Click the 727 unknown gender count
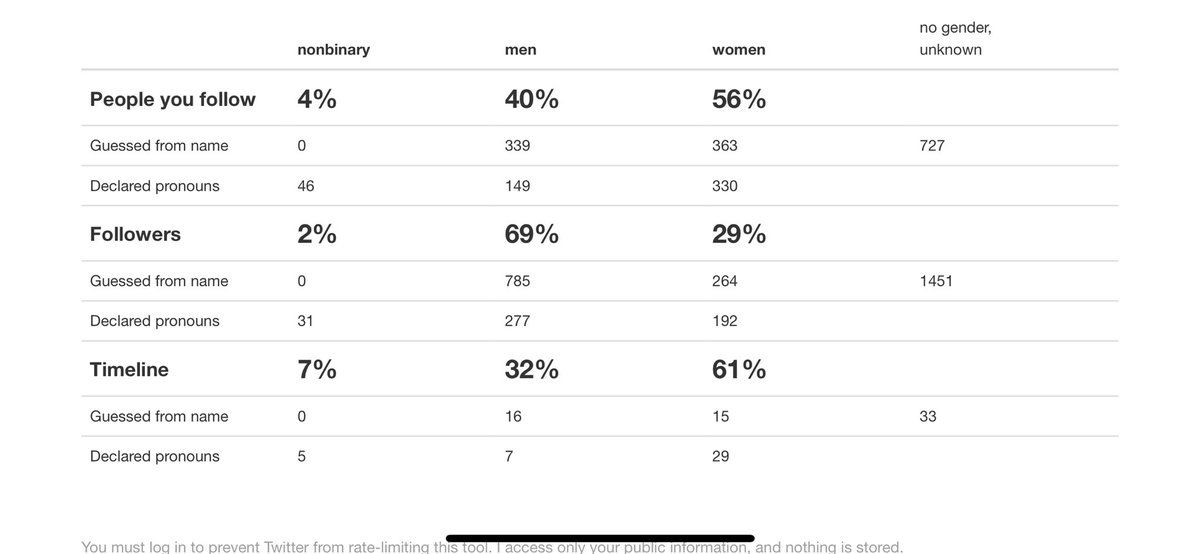 click(x=932, y=146)
